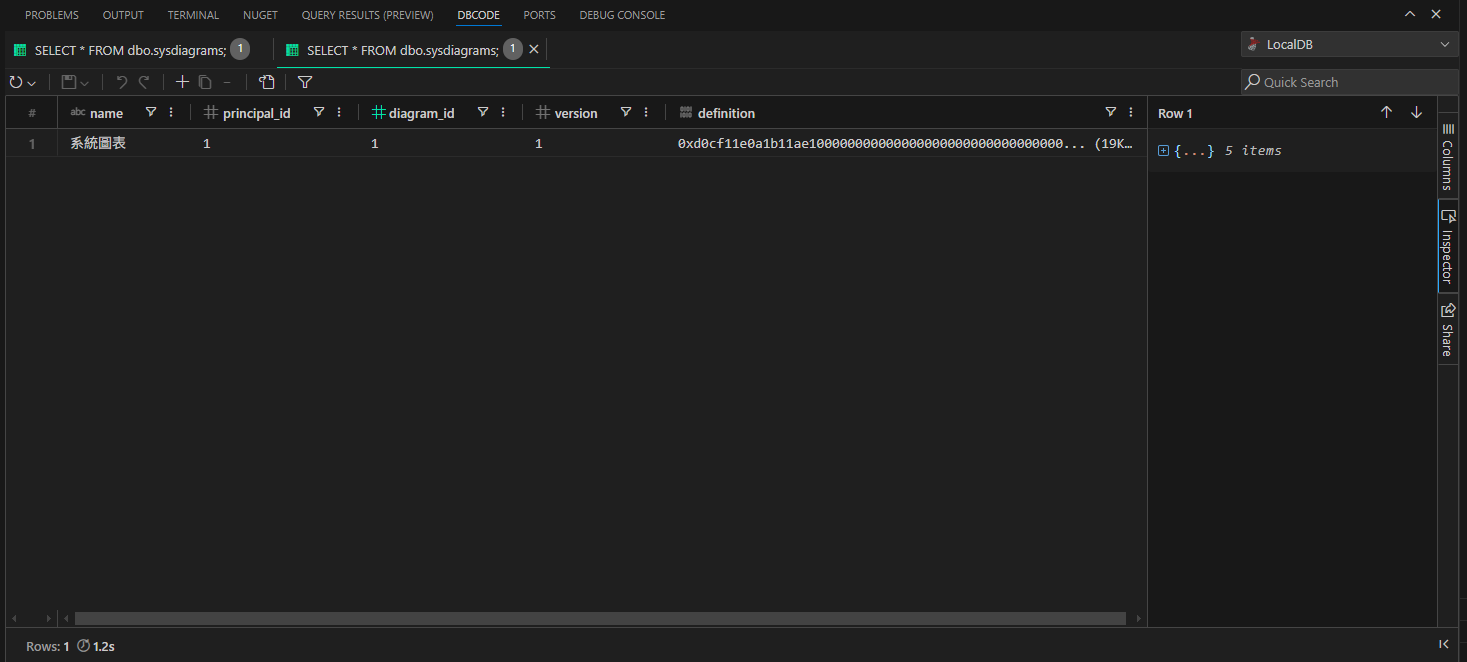Select the DBCODE panel tab
1467x662 pixels.
479,15
